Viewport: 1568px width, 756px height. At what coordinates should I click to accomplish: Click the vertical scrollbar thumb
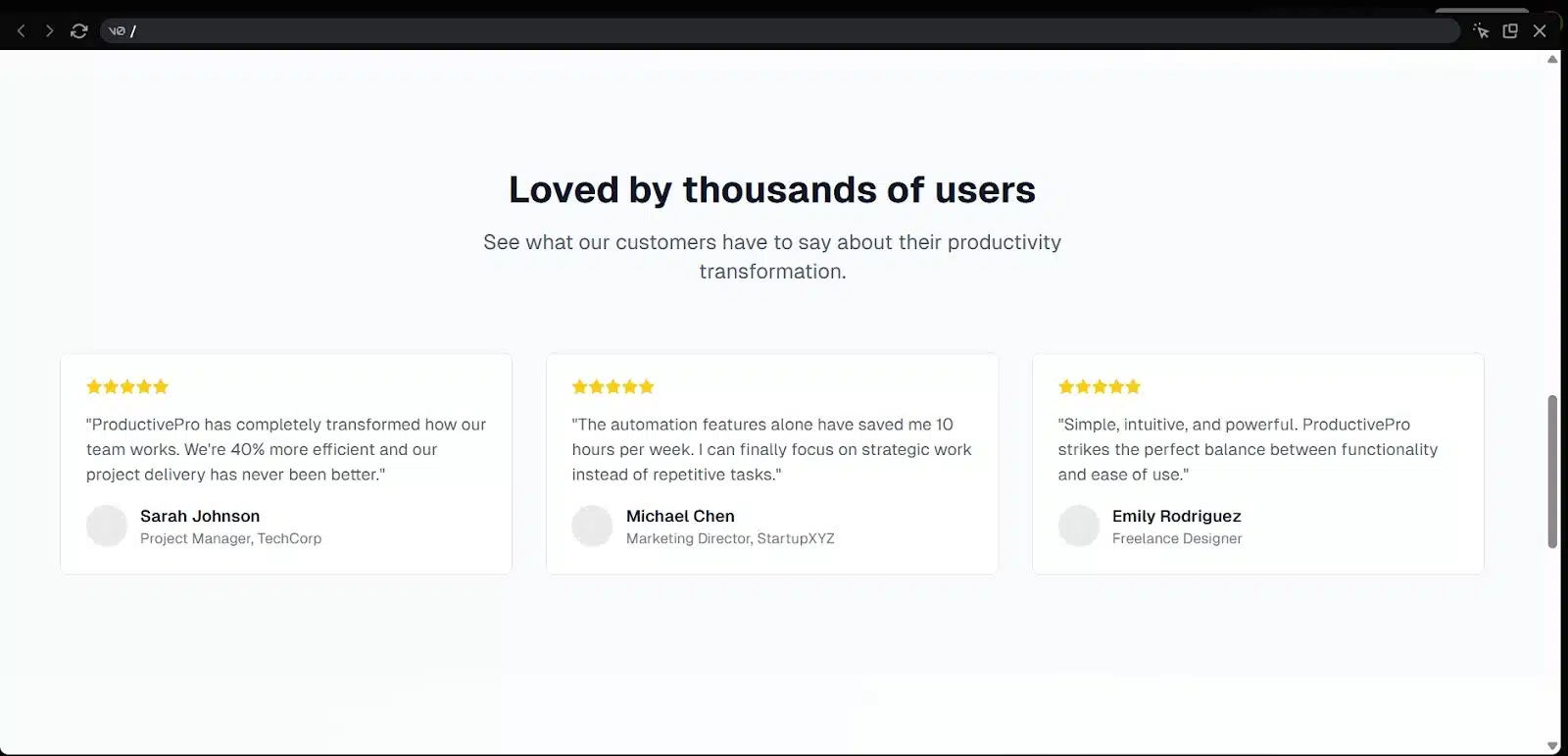point(1552,472)
